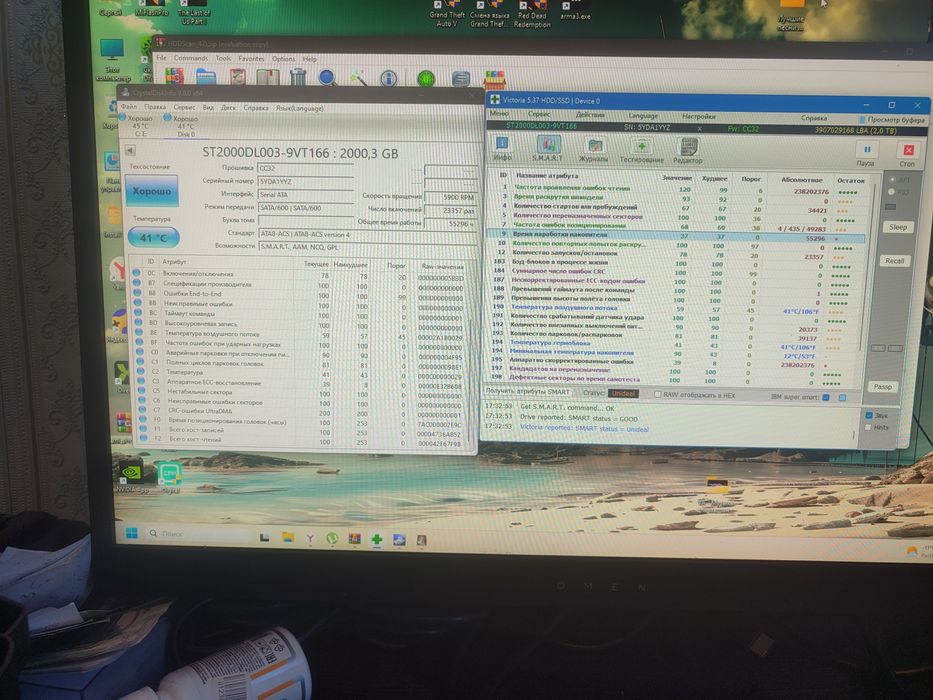Click the back arrow button in CrystalDiskInfo

[x=131, y=150]
